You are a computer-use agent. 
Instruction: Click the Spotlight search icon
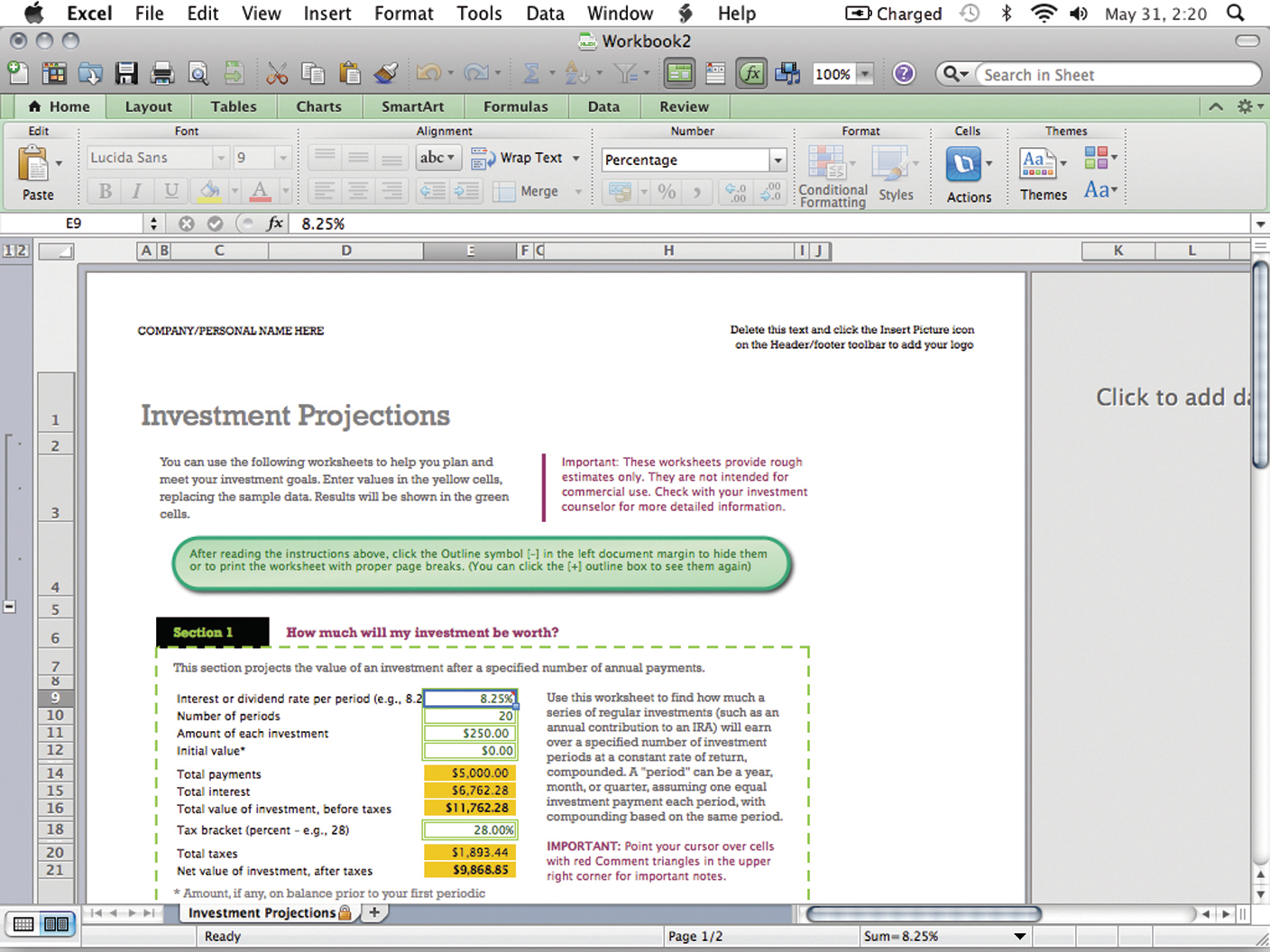click(x=1236, y=14)
